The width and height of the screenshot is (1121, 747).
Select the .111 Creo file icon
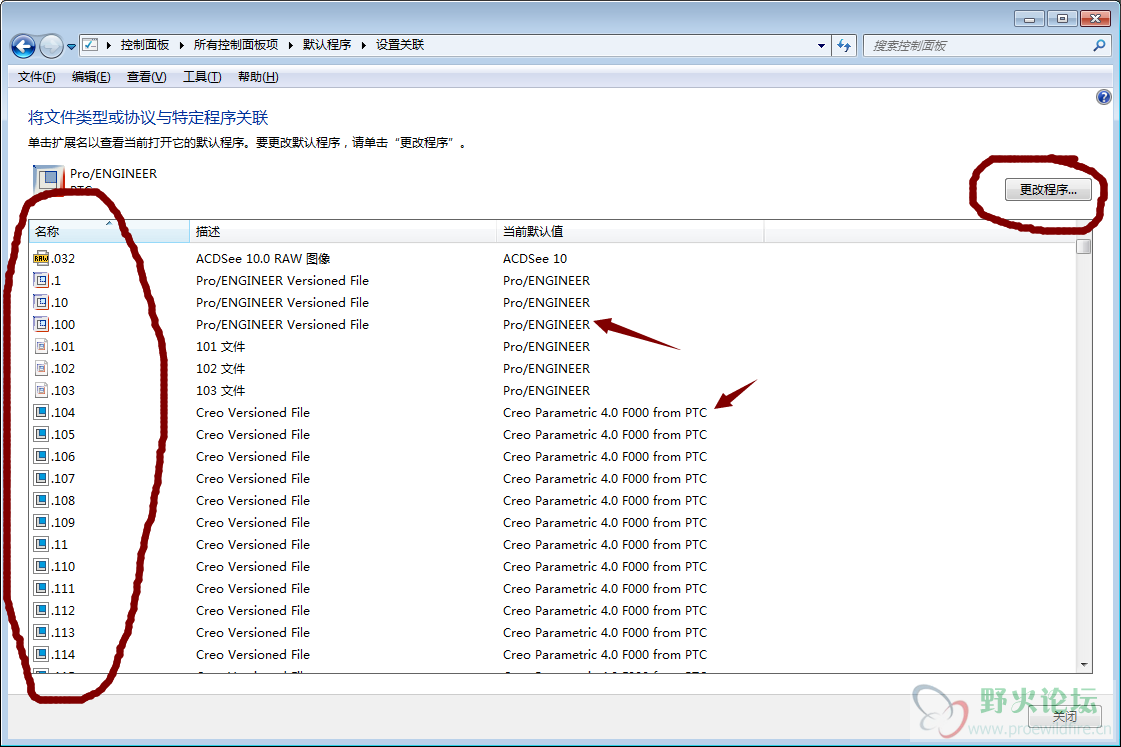point(41,589)
